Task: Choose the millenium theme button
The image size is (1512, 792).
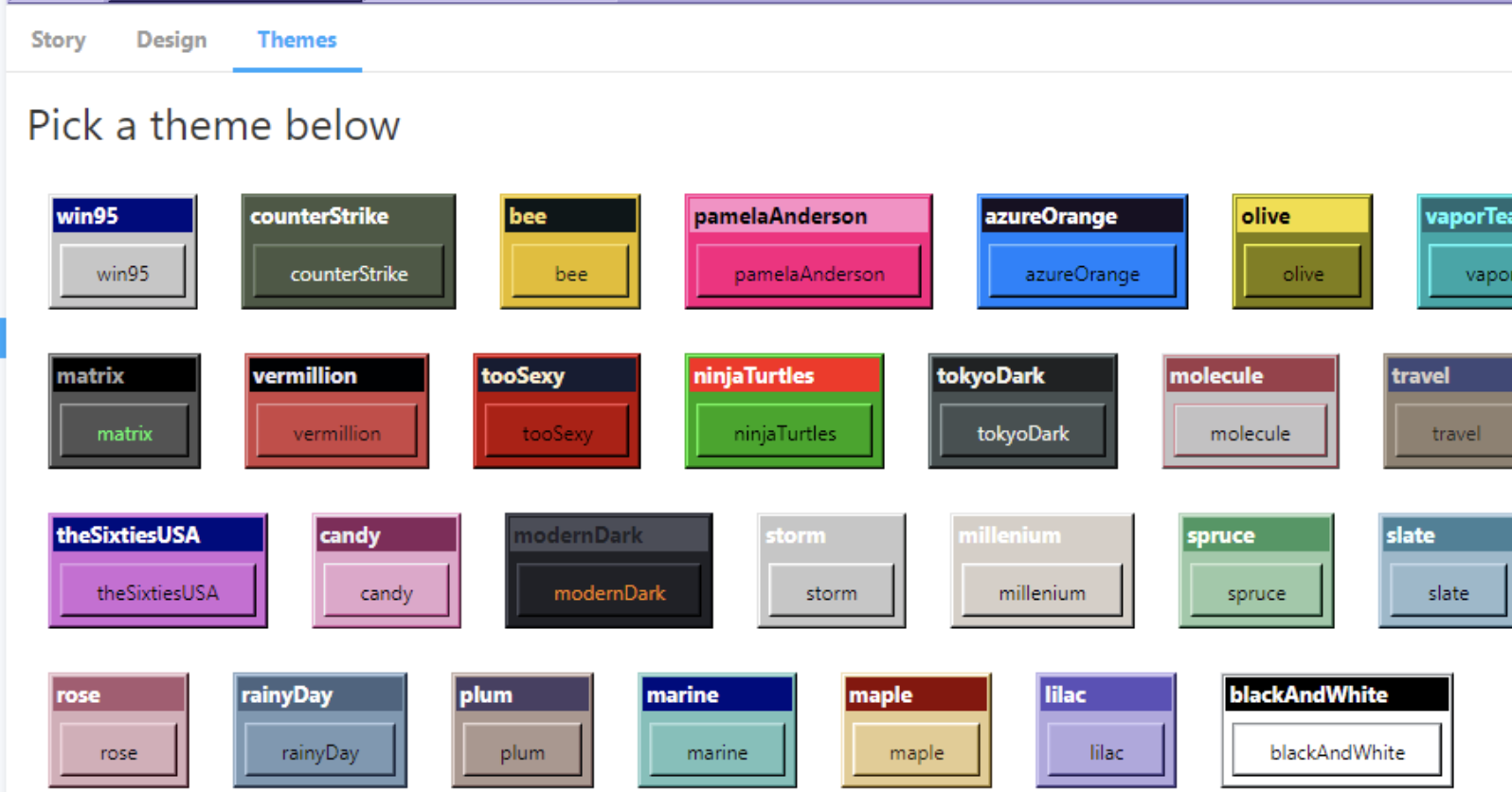Action: 1042,592
